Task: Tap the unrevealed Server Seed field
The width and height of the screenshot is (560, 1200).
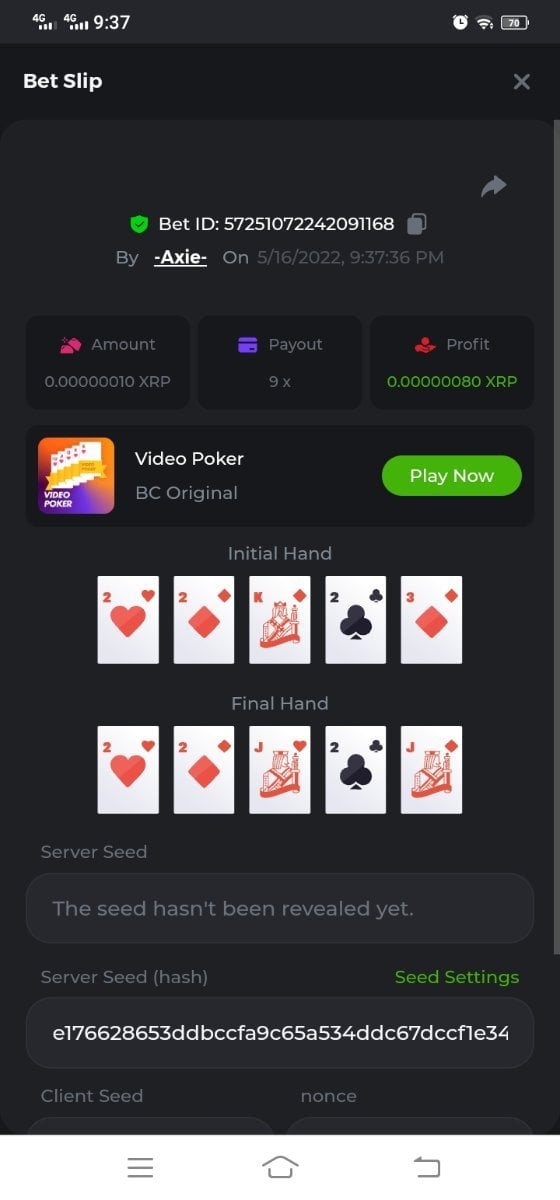Action: pos(280,908)
